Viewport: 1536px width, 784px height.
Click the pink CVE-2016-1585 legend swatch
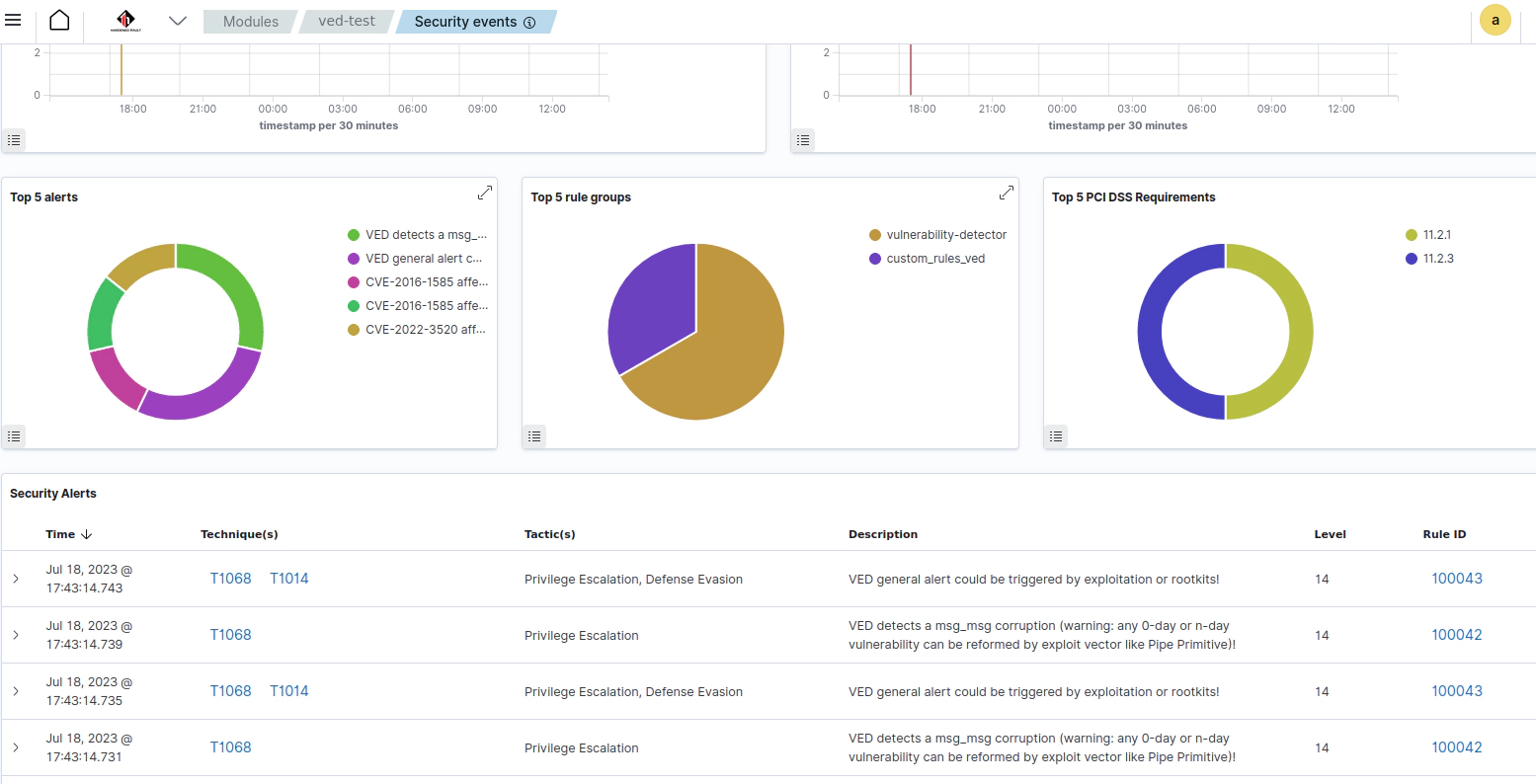[354, 282]
